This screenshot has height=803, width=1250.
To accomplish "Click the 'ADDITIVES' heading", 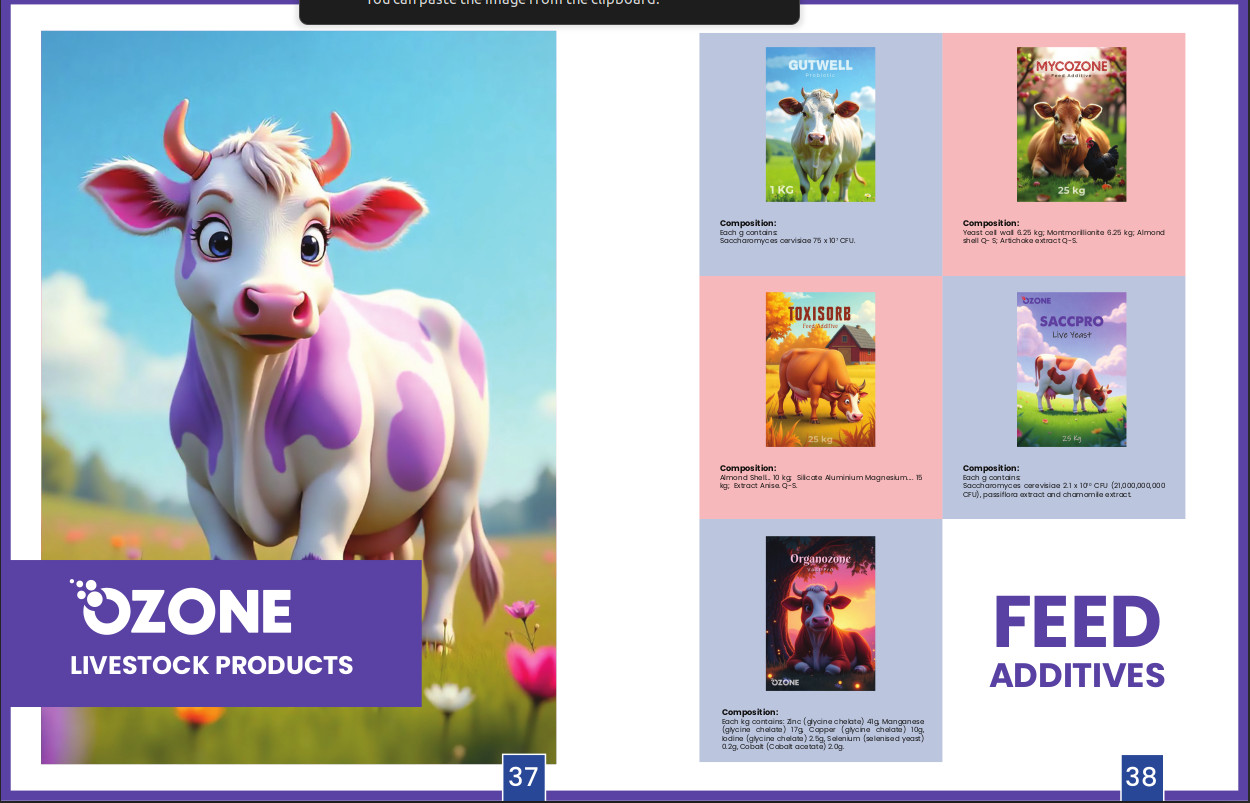I will pos(1077,675).
